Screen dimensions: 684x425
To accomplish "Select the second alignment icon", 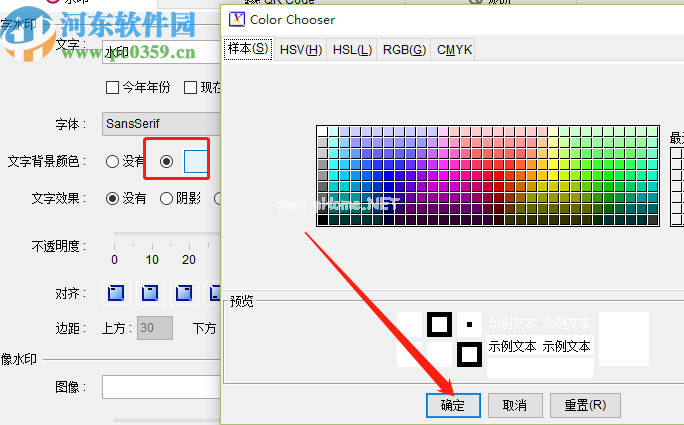I will [150, 293].
